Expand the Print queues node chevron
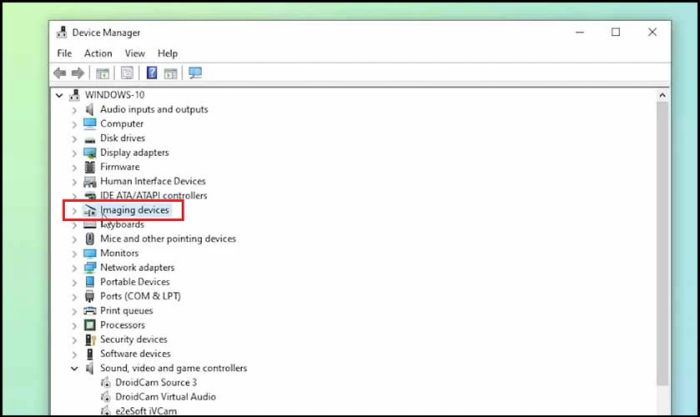The image size is (700, 417). pyautogui.click(x=75, y=311)
